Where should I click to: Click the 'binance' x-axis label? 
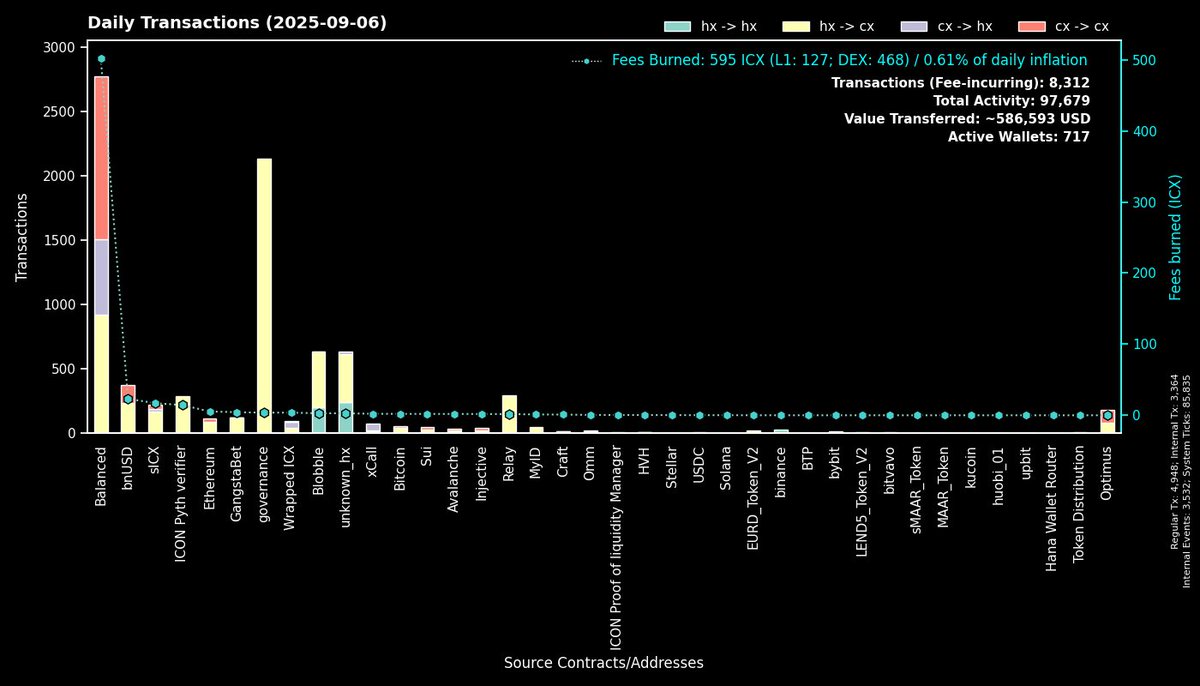pyautogui.click(x=781, y=472)
